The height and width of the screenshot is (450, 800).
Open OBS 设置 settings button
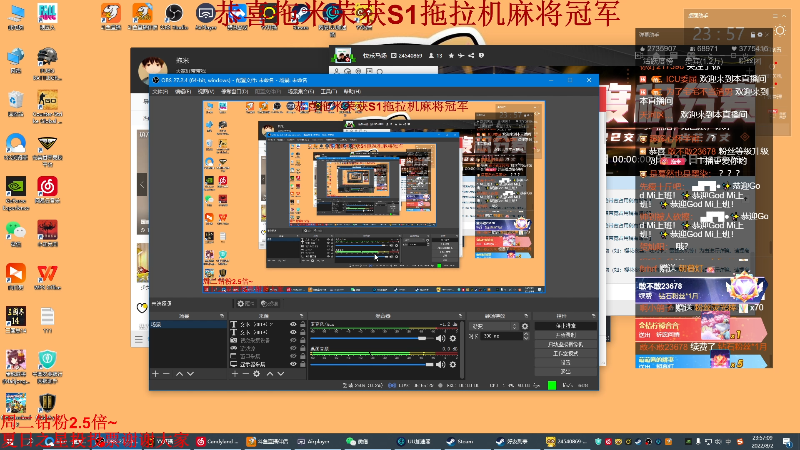pyautogui.click(x=566, y=362)
